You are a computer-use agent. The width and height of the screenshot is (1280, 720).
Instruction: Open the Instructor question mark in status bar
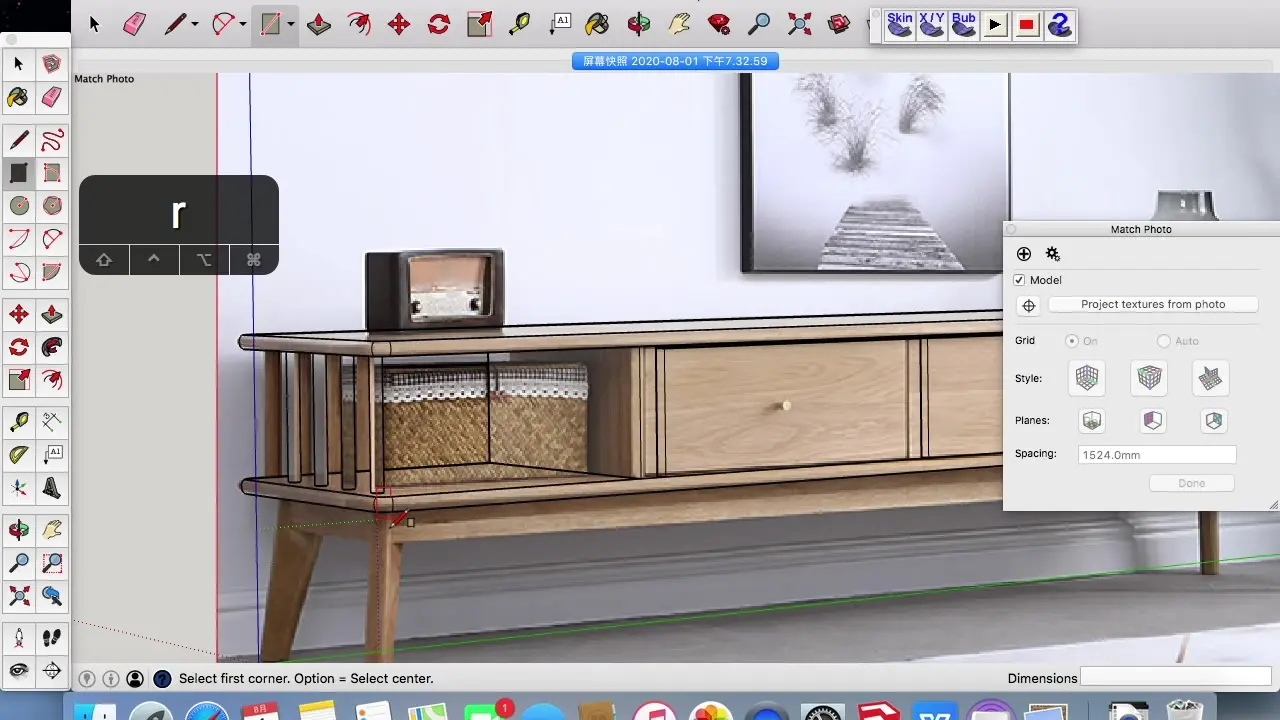coord(162,679)
